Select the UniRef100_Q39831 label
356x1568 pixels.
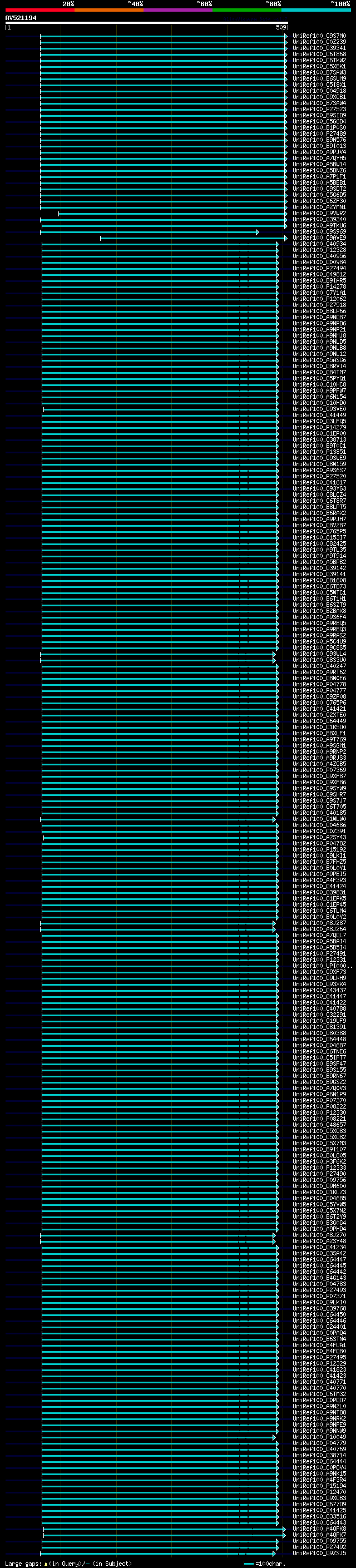click(x=319, y=892)
